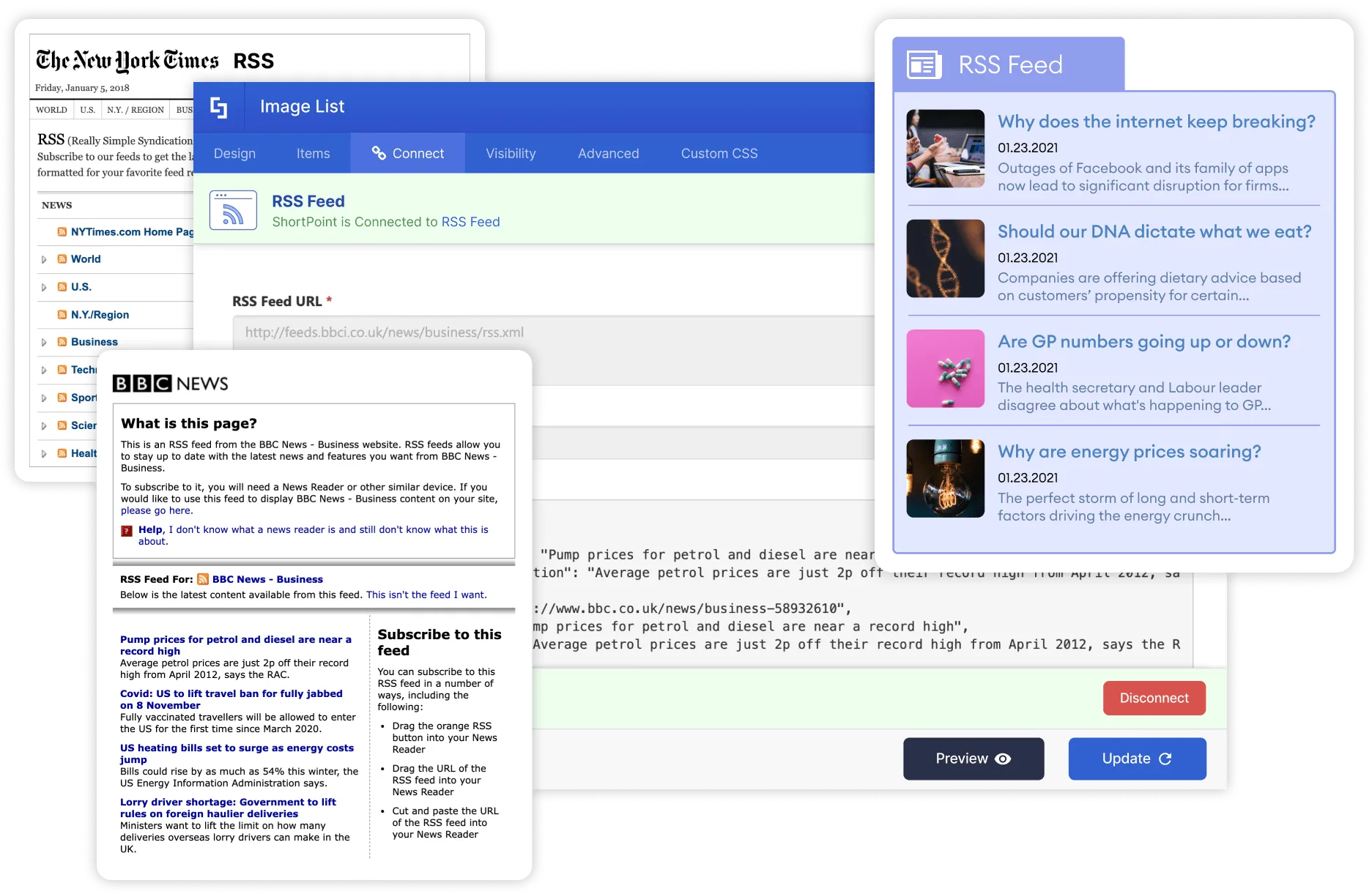Click the Preview button

coord(973,759)
